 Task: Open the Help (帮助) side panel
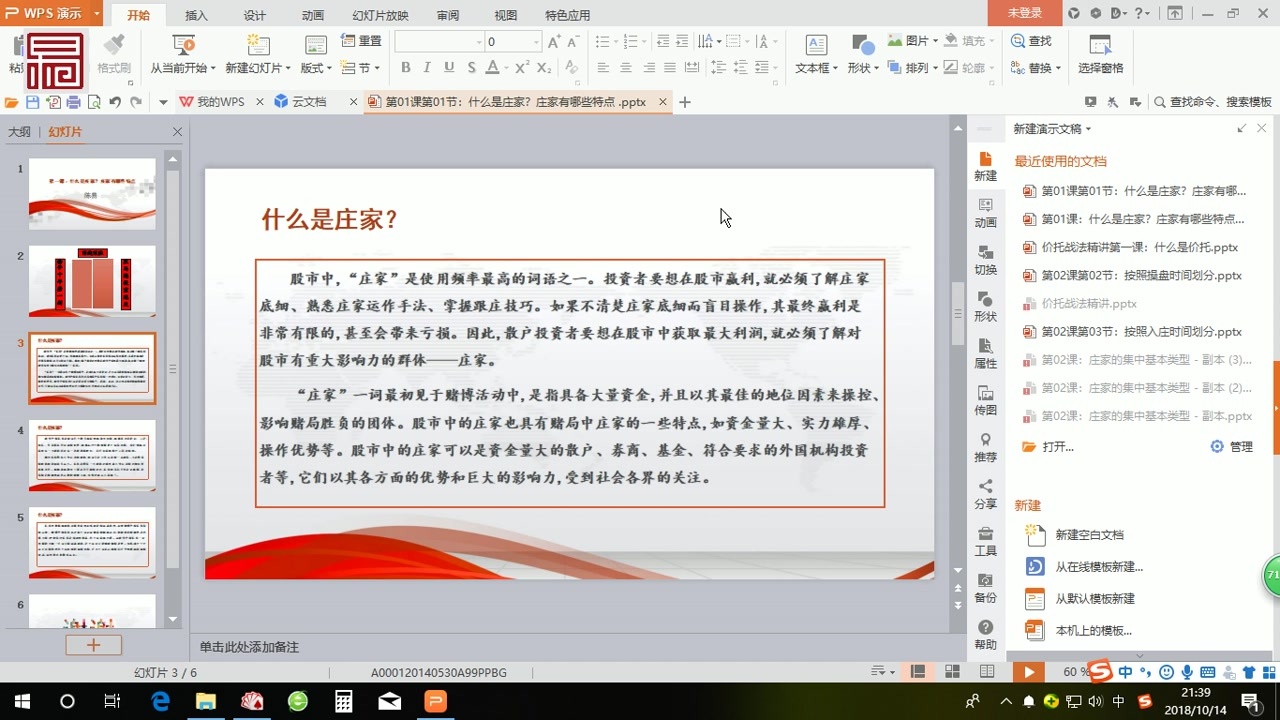point(985,634)
